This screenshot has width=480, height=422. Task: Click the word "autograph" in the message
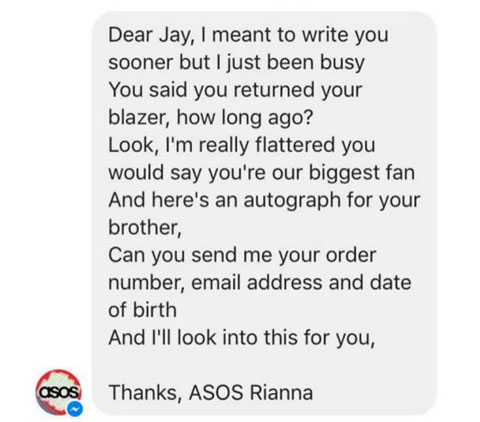(x=292, y=200)
